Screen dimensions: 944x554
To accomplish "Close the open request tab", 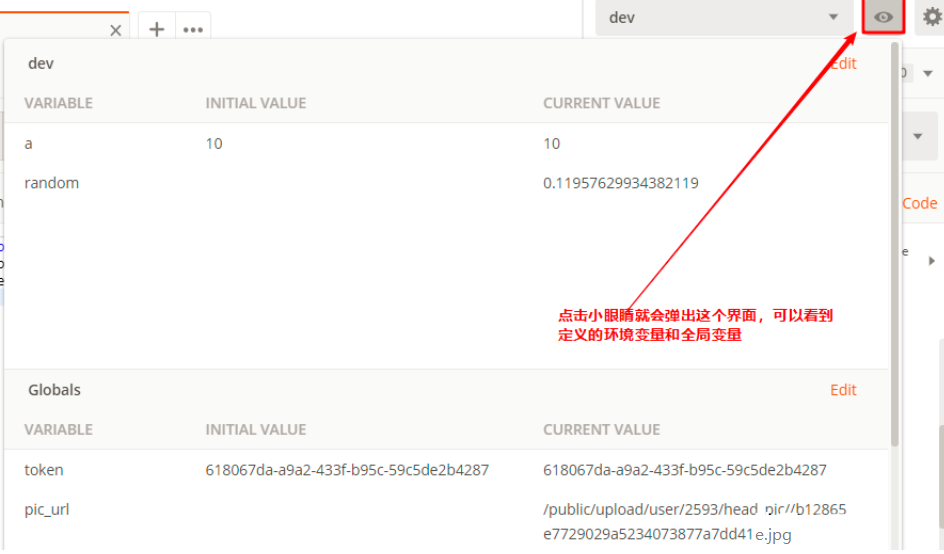I will click(115, 30).
